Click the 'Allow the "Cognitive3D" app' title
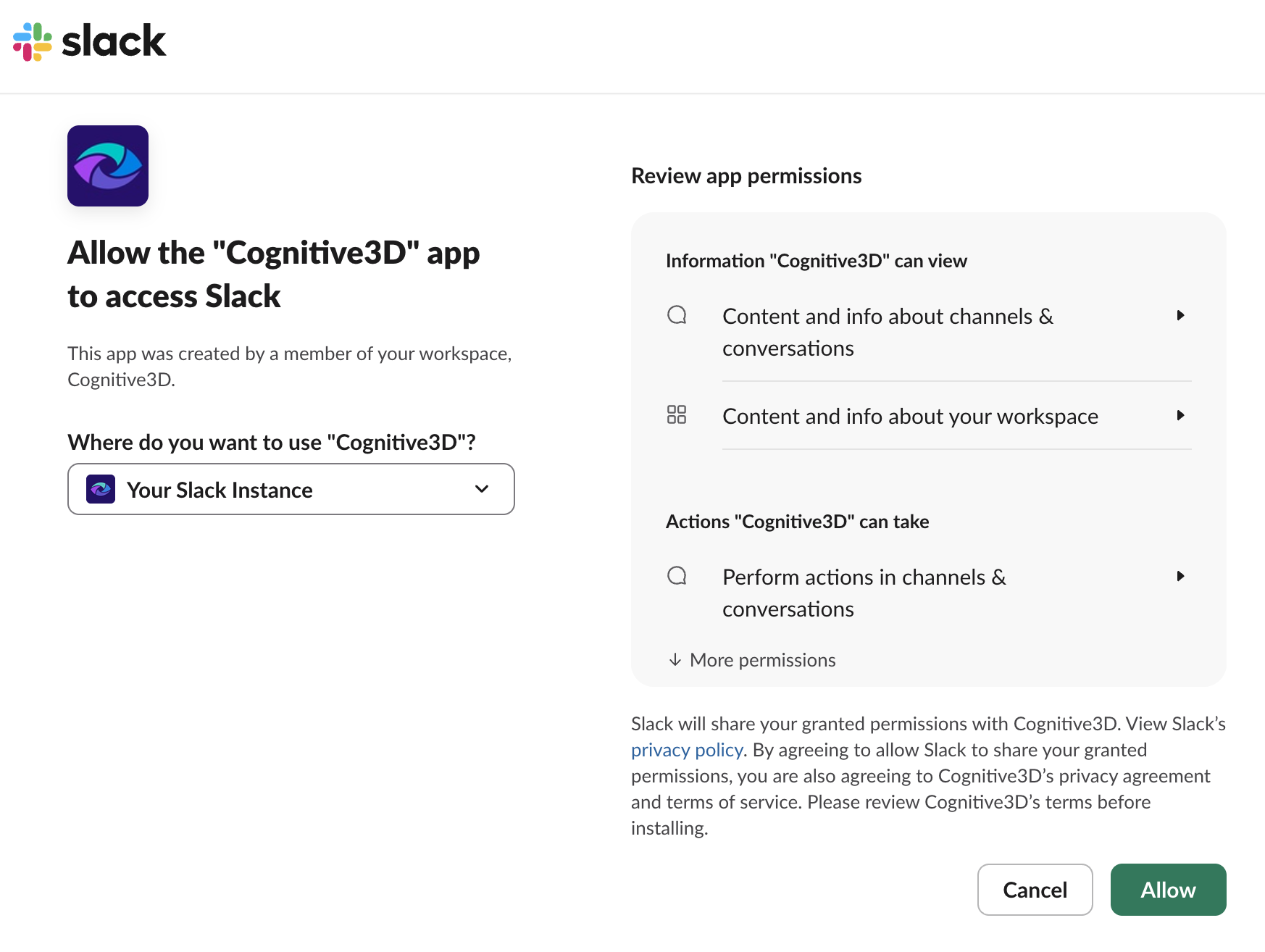1265x952 pixels. pos(274,274)
